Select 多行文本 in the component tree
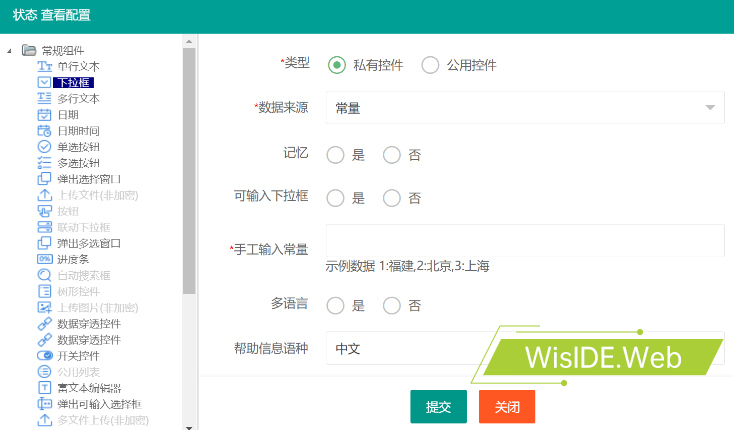734x430 pixels. pyautogui.click(x=78, y=99)
